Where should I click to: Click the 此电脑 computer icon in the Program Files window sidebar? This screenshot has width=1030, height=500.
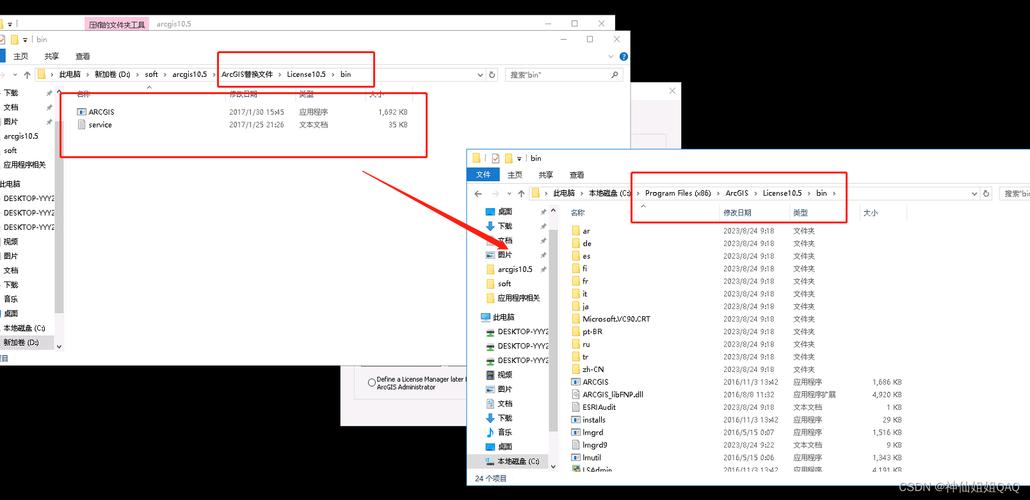[485, 317]
